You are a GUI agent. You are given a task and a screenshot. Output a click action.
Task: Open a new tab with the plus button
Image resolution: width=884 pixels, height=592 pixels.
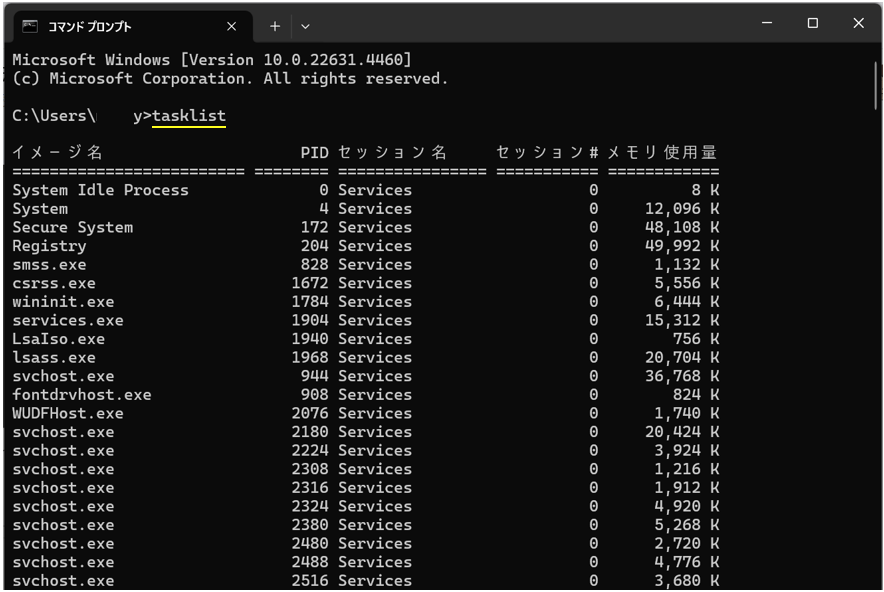tap(274, 26)
